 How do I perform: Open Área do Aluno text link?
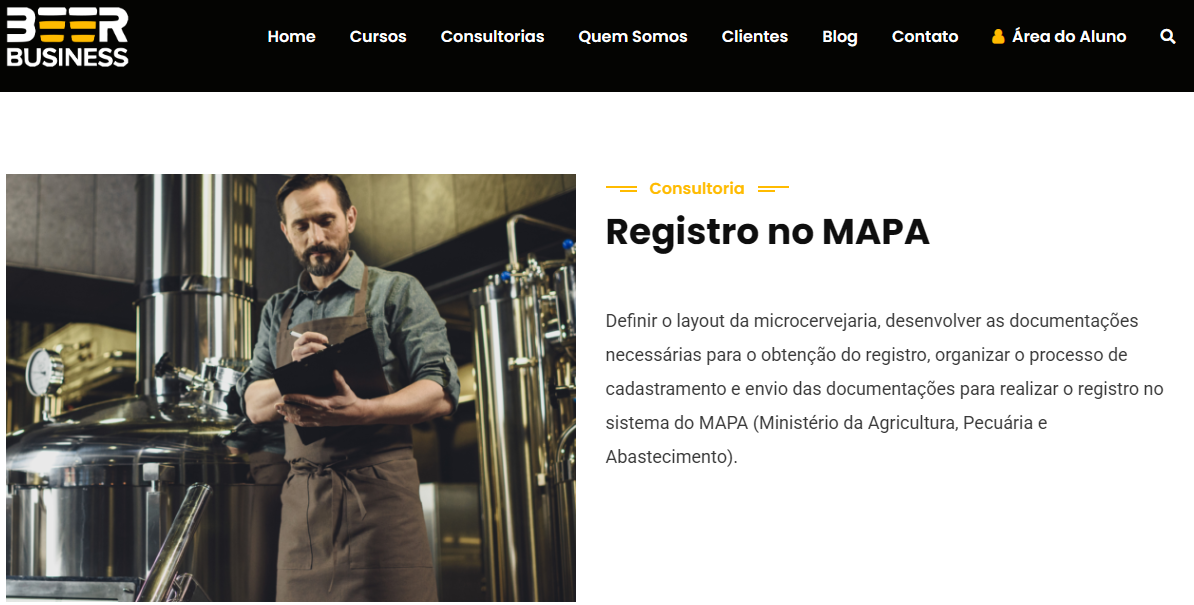pyautogui.click(x=1069, y=37)
